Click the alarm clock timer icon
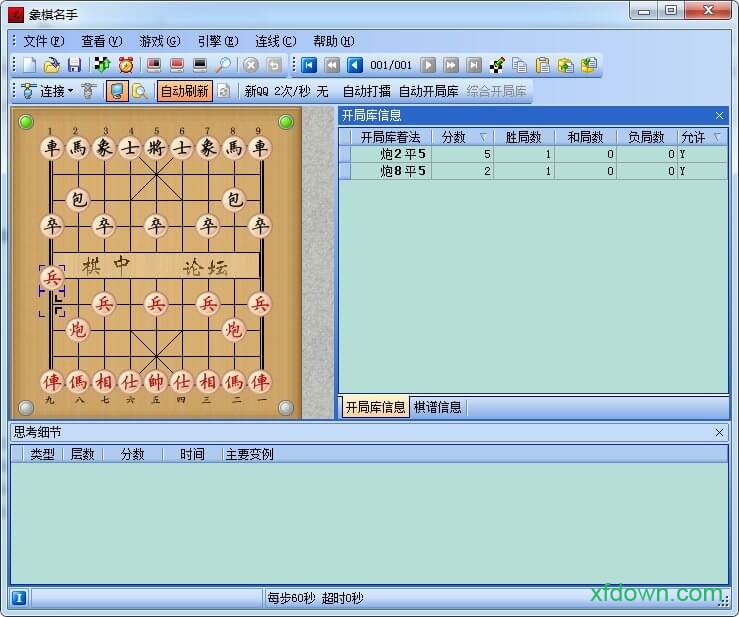The image size is (739, 617). (126, 65)
